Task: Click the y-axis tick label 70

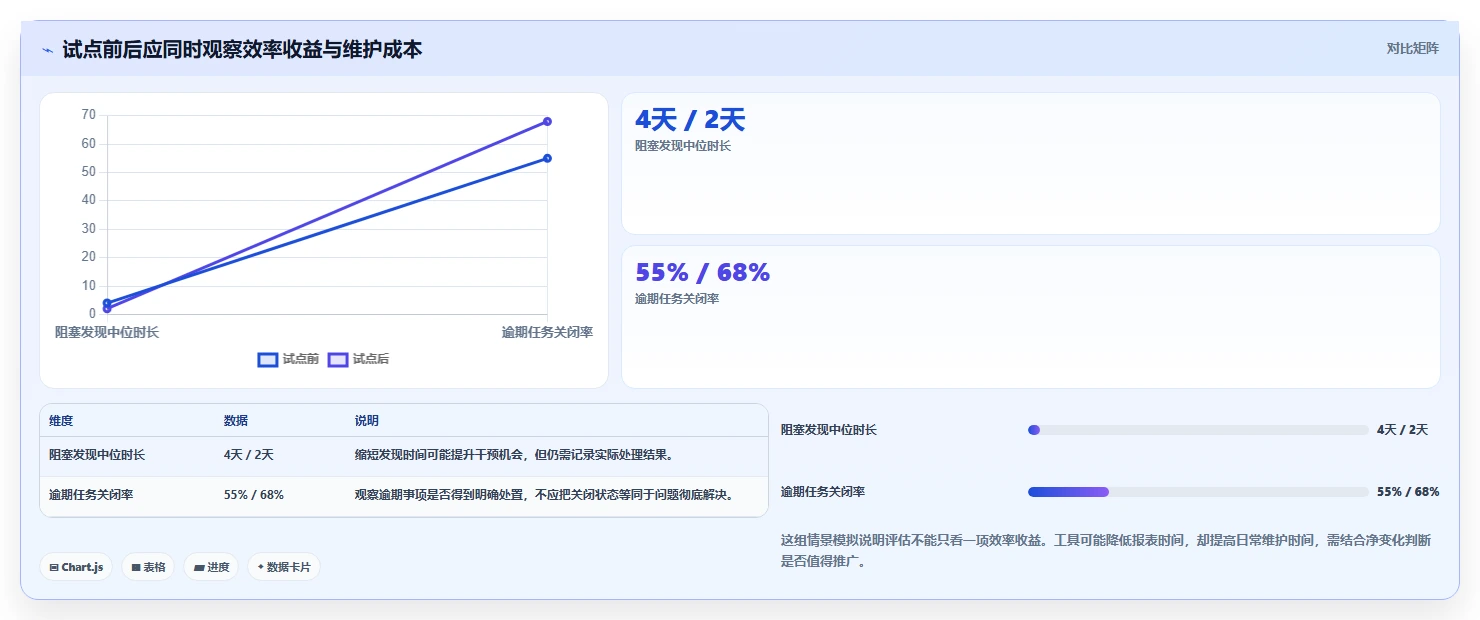Action: pyautogui.click(x=89, y=115)
